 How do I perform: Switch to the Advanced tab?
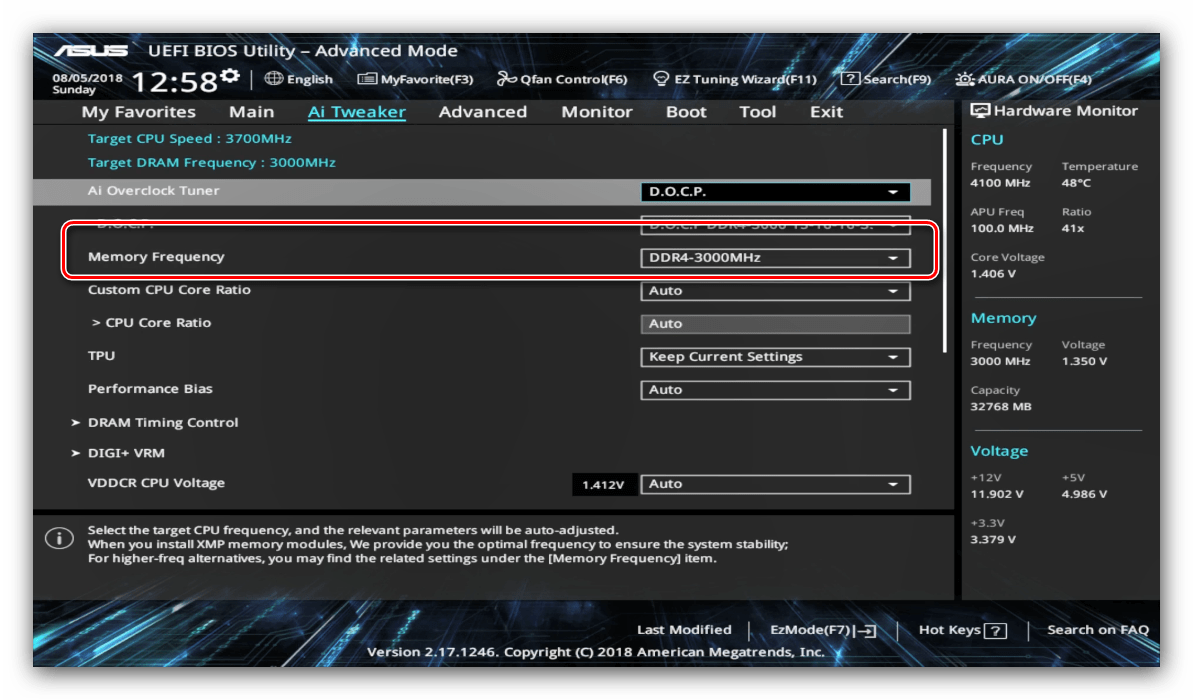pos(482,112)
